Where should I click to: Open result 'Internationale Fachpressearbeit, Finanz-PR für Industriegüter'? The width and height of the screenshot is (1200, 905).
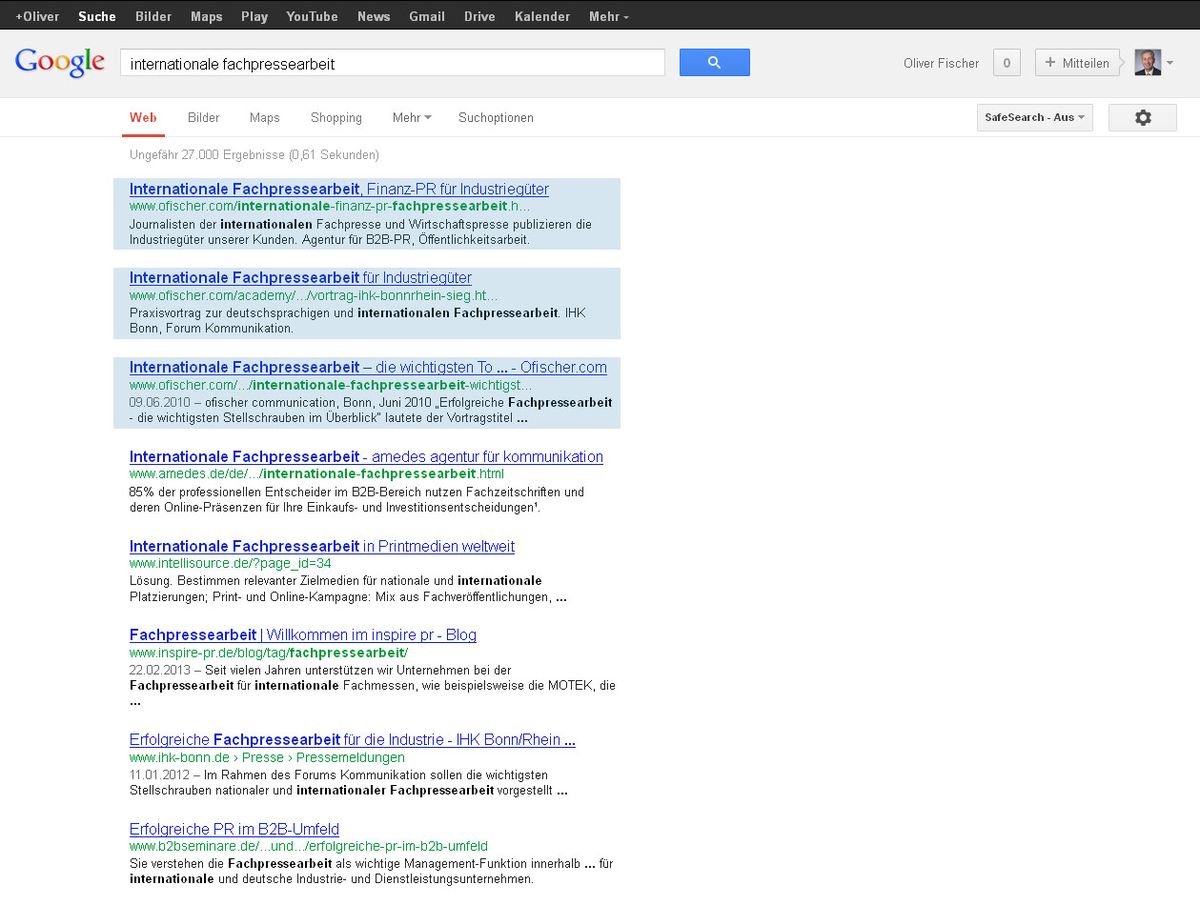coord(339,189)
